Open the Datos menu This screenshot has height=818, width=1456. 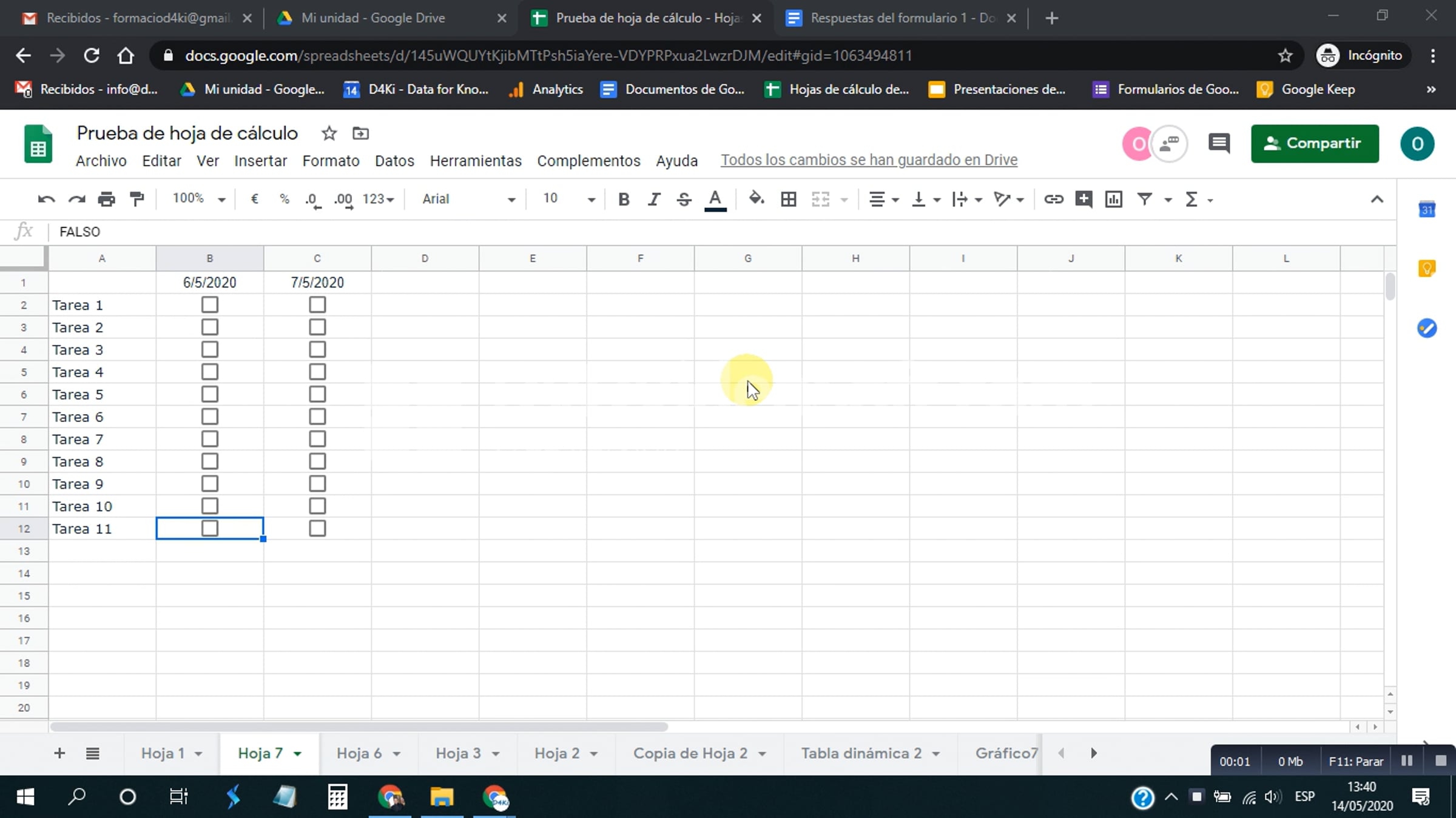(x=394, y=161)
